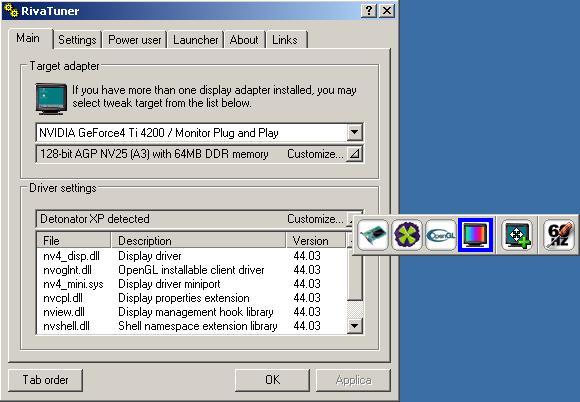Sort by the Description column header
The height and width of the screenshot is (402, 580).
pyautogui.click(x=198, y=241)
